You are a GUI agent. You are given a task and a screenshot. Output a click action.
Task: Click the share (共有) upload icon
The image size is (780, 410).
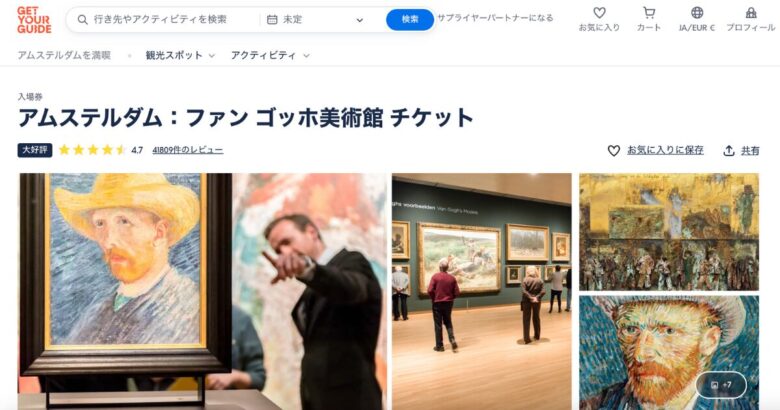tap(729, 150)
